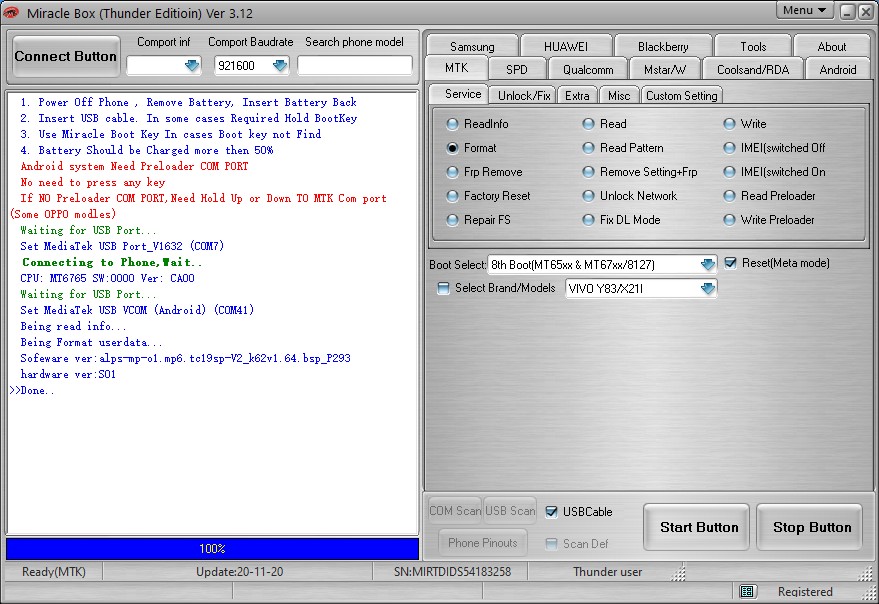Open the Comport Baudrate dropdown

(x=280, y=66)
